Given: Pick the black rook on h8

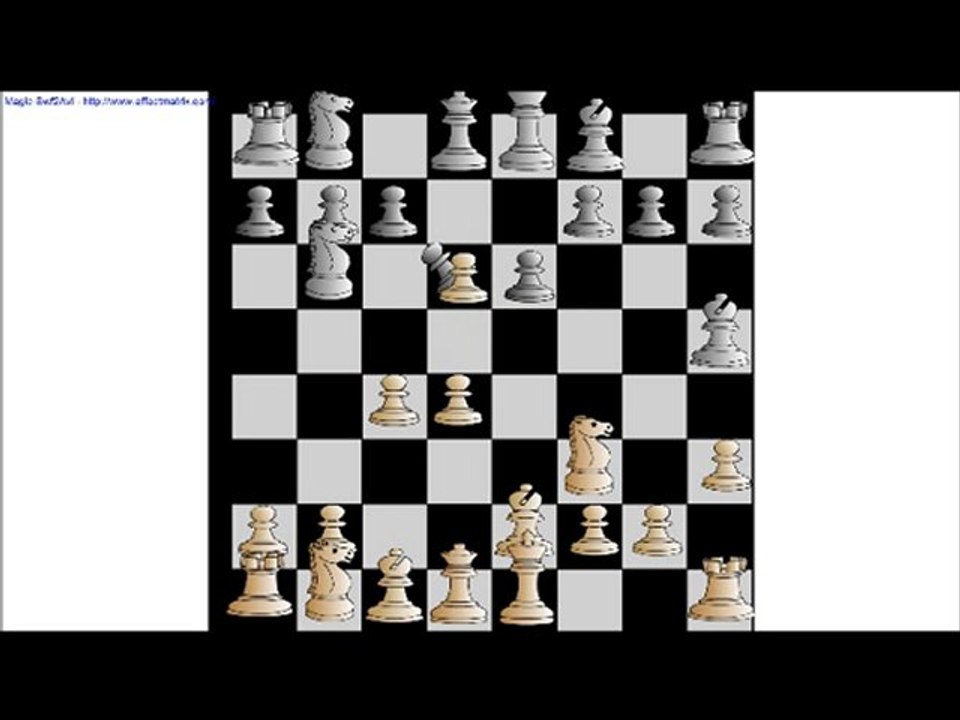Looking at the screenshot, I should point(722,133).
